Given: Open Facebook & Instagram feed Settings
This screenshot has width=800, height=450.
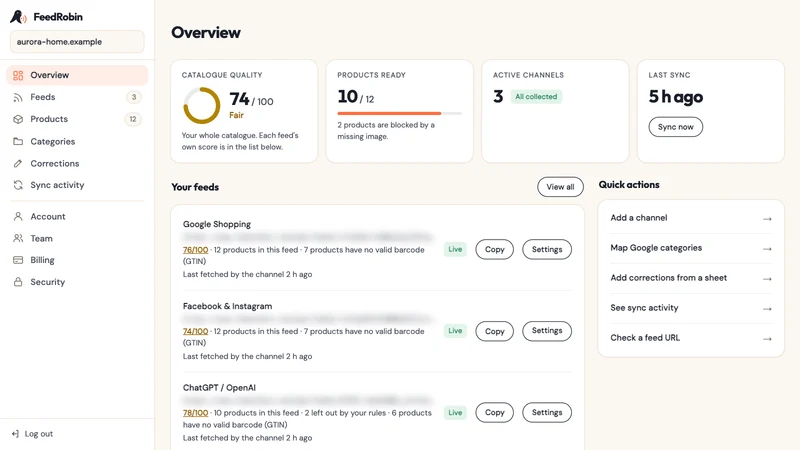Looking at the screenshot, I should (547, 331).
